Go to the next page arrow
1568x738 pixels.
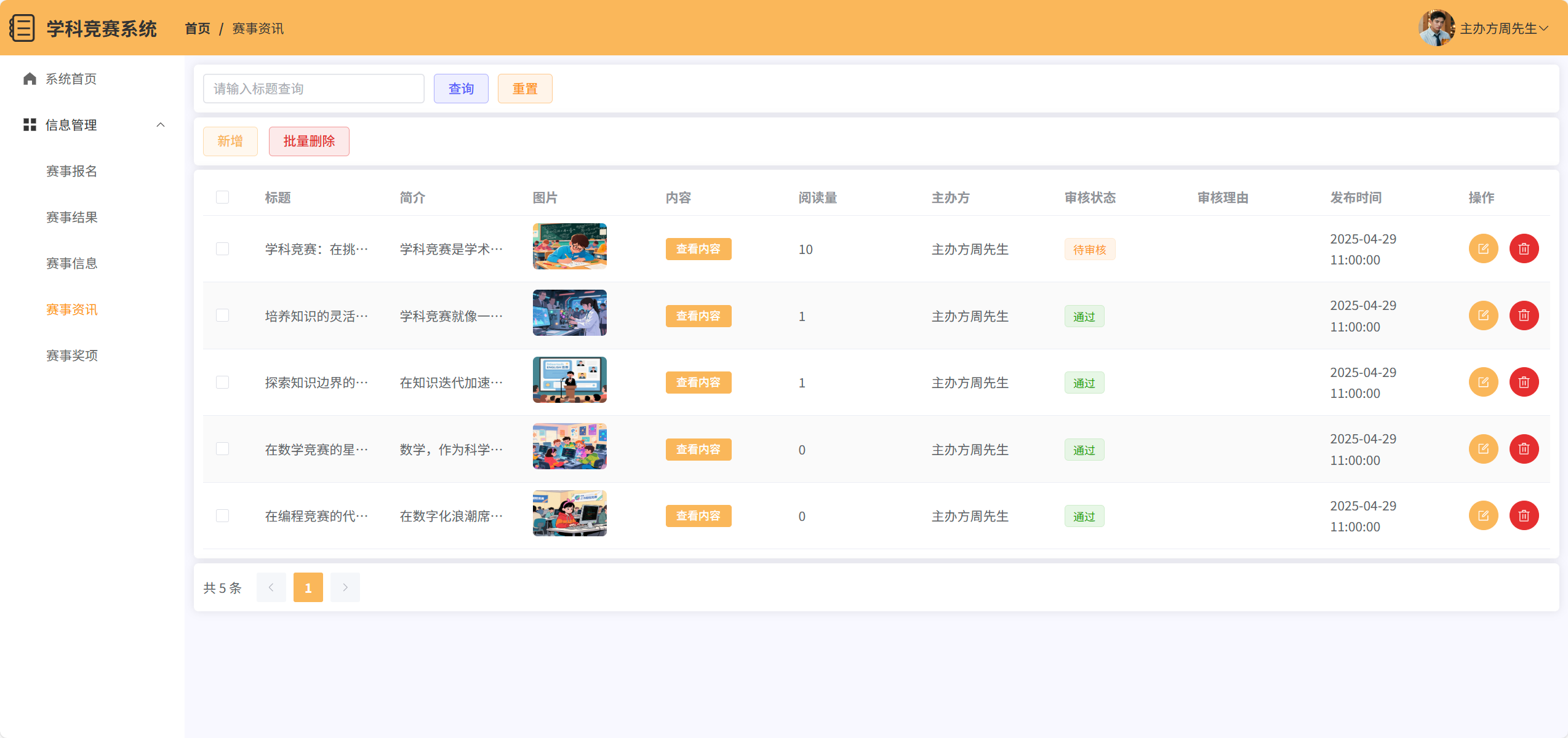[345, 587]
